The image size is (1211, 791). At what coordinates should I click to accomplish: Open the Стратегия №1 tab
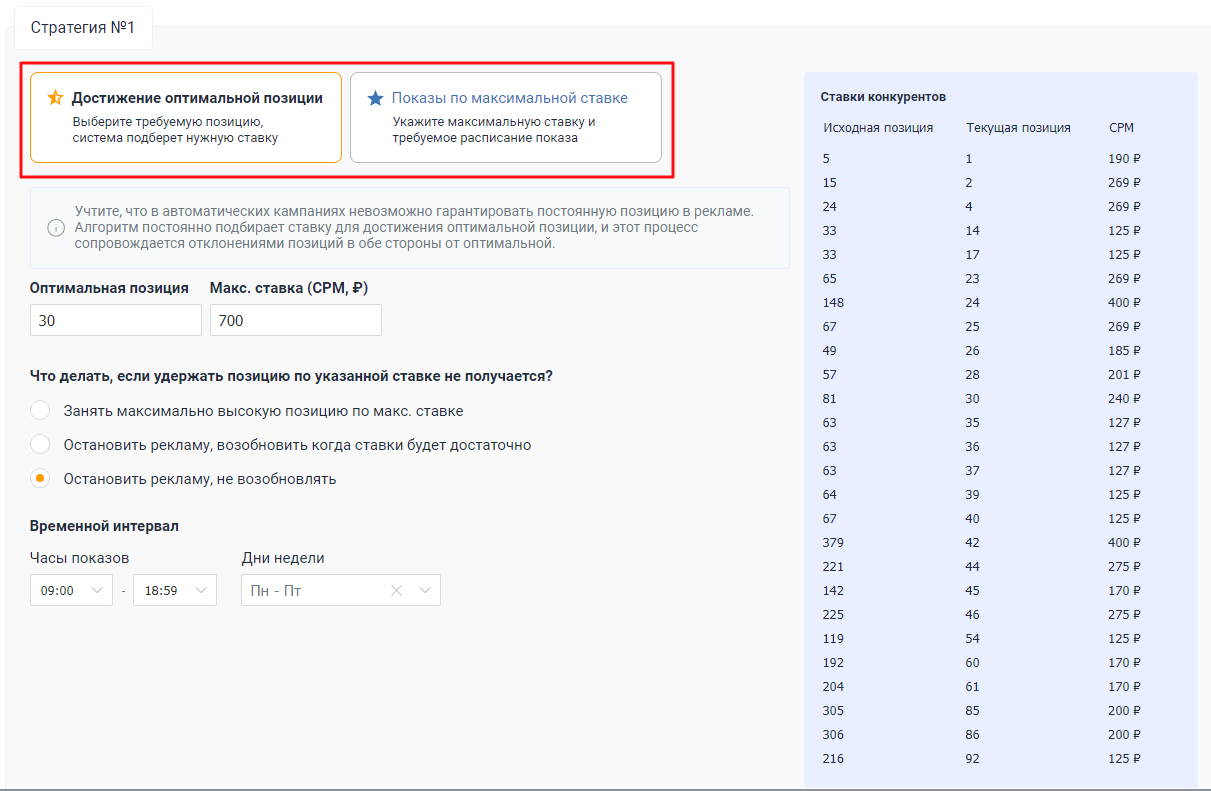[x=83, y=28]
